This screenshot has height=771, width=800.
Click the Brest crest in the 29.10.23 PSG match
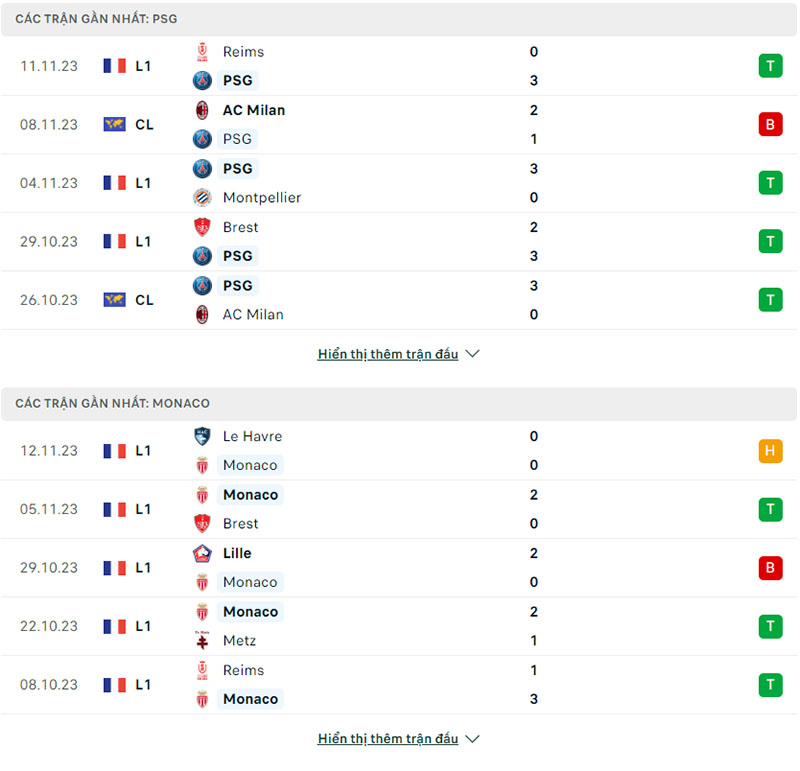pos(202,227)
